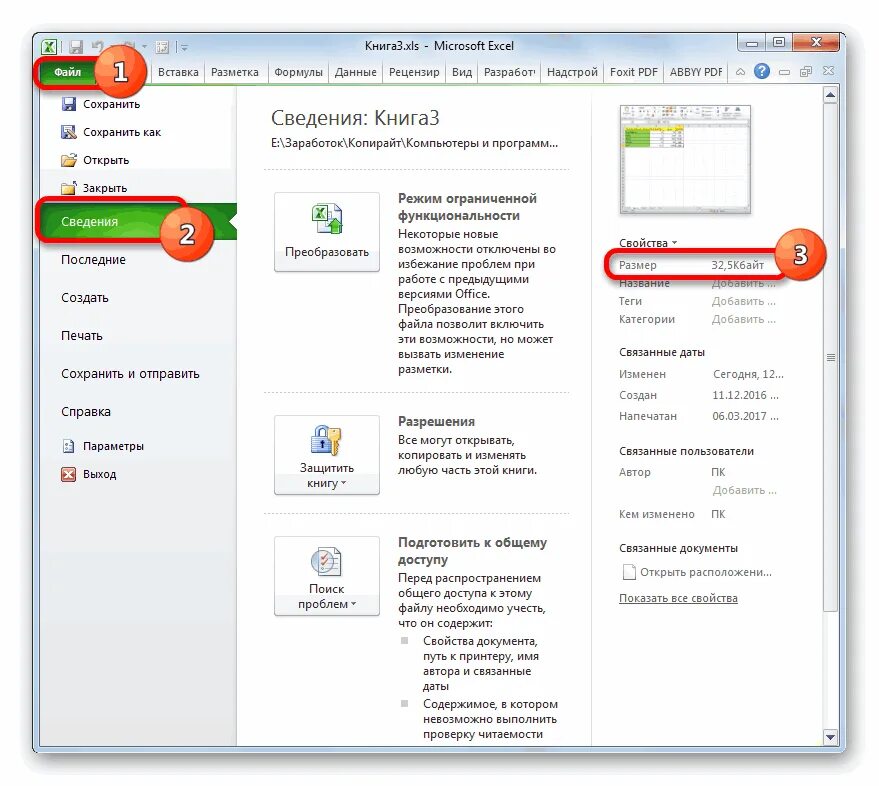Click the vertical scrollbar thumb
Image resolution: width=879 pixels, height=786 pixels.
coord(830,357)
